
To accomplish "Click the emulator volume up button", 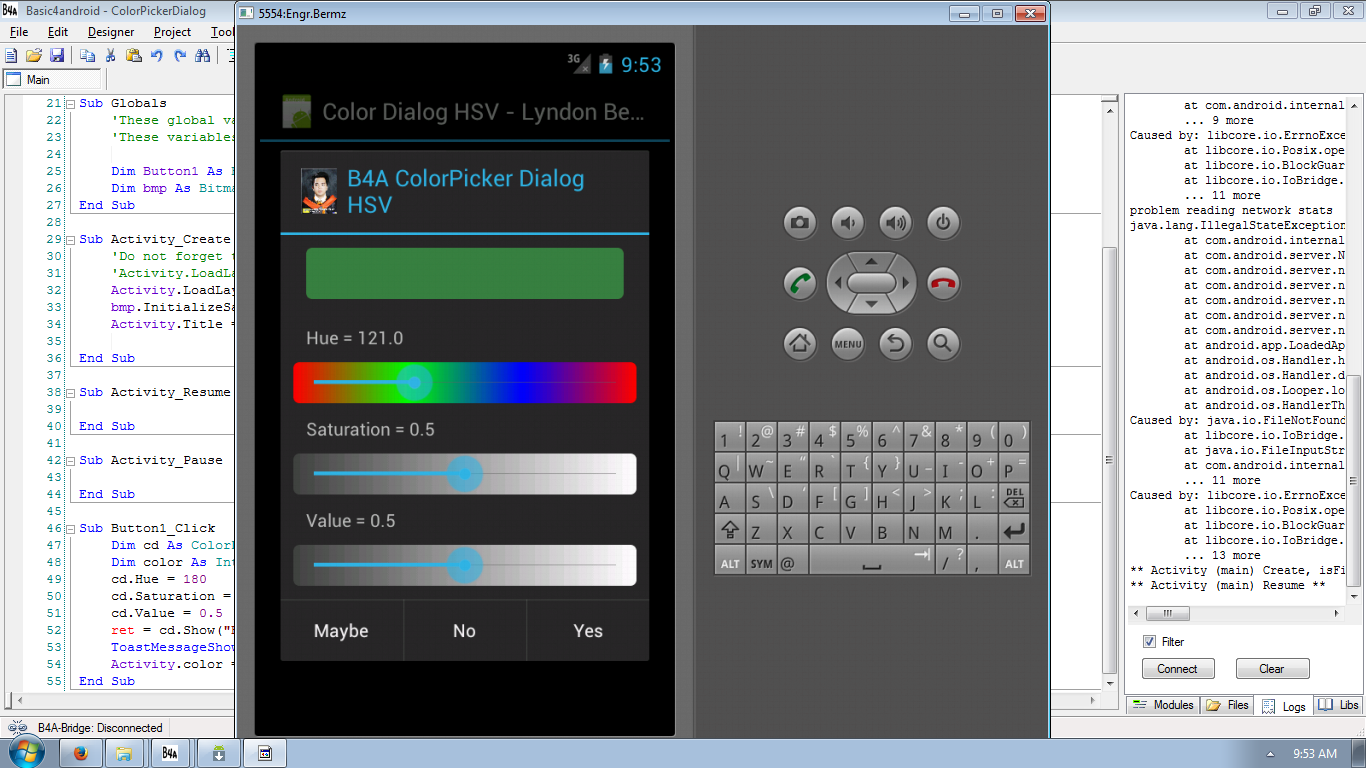I will 895,223.
